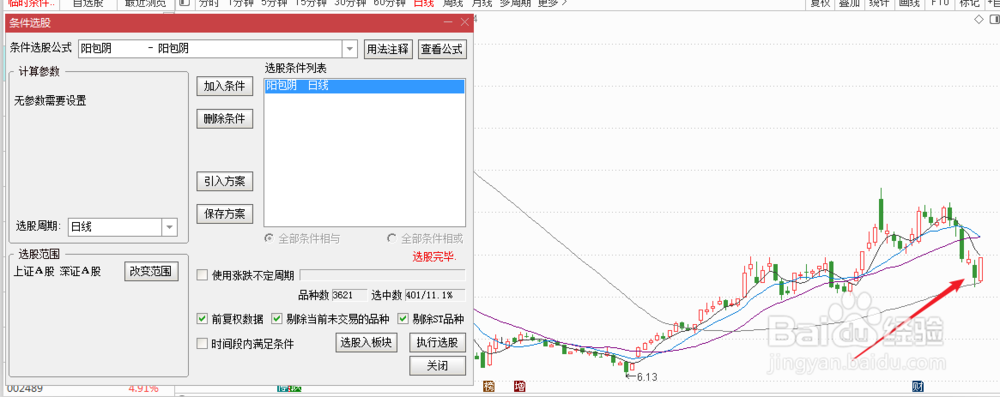This screenshot has width=1000, height=397.
Task: Enable 使用涨跌不定周期 checkbox
Action: pos(202,276)
